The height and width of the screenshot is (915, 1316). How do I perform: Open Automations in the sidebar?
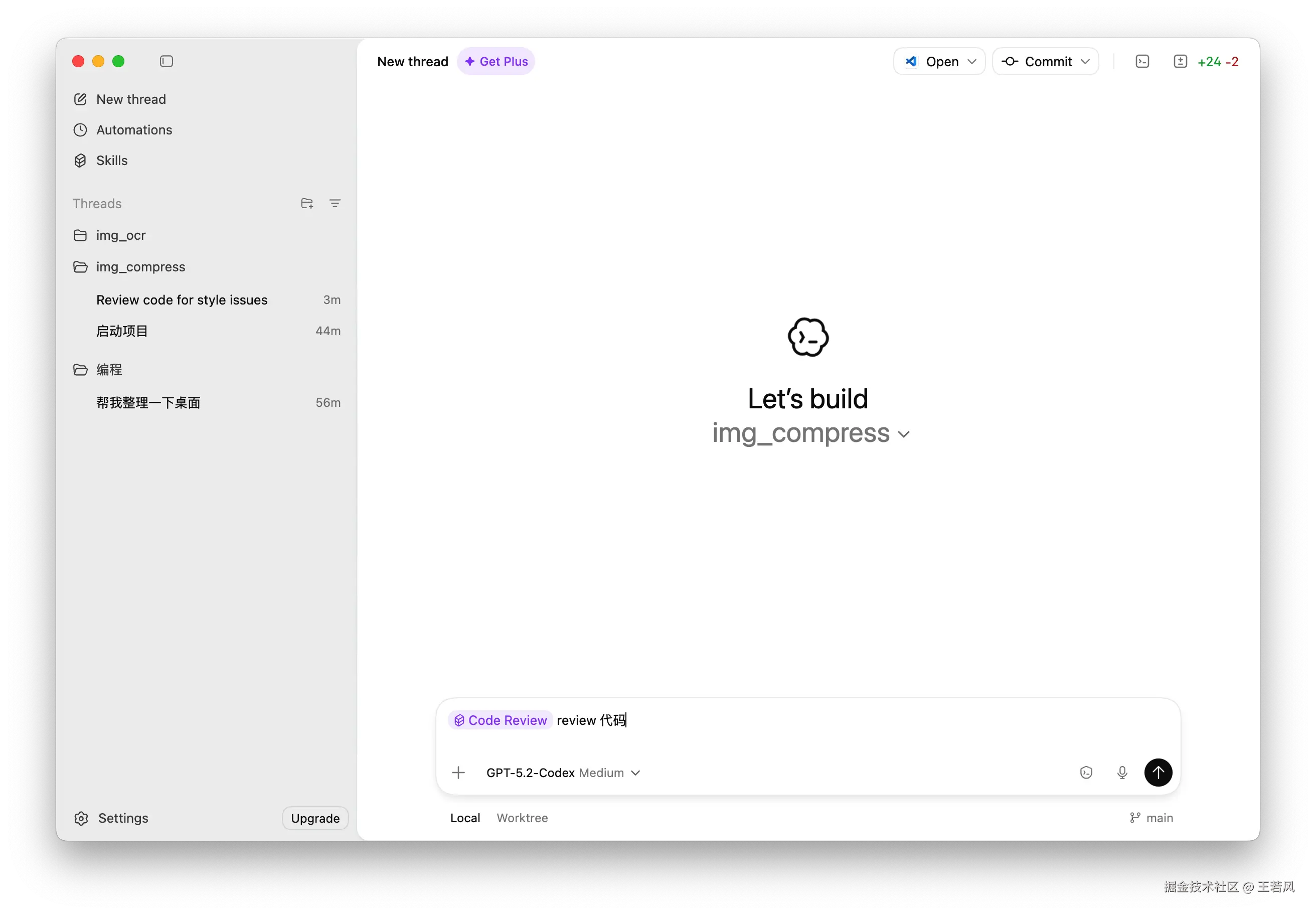tap(133, 130)
